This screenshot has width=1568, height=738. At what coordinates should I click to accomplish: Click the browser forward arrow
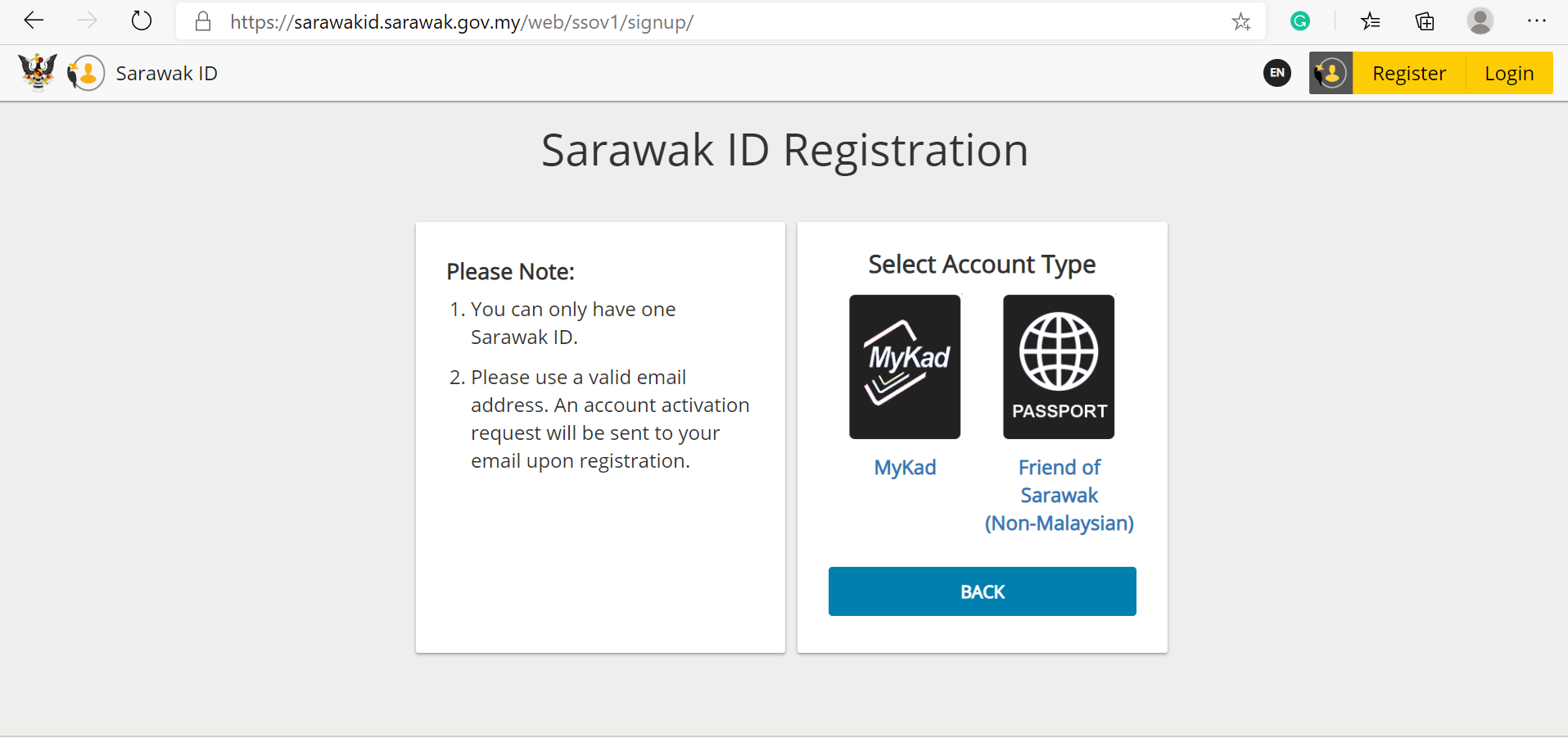tap(87, 21)
